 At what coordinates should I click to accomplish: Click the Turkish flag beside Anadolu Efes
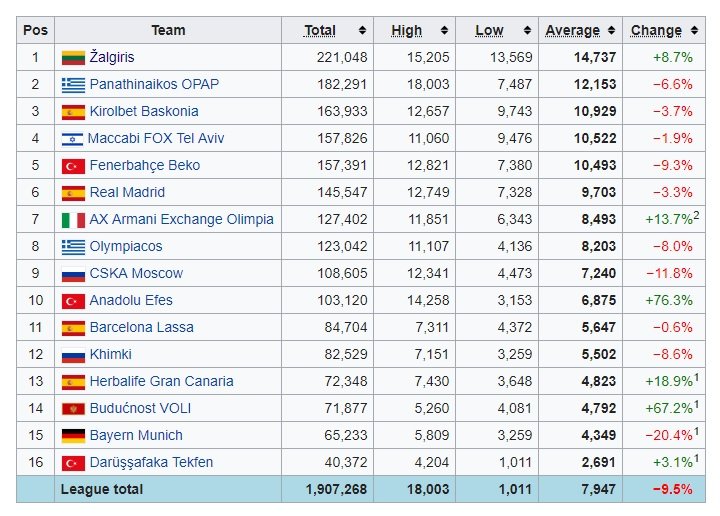tap(73, 302)
